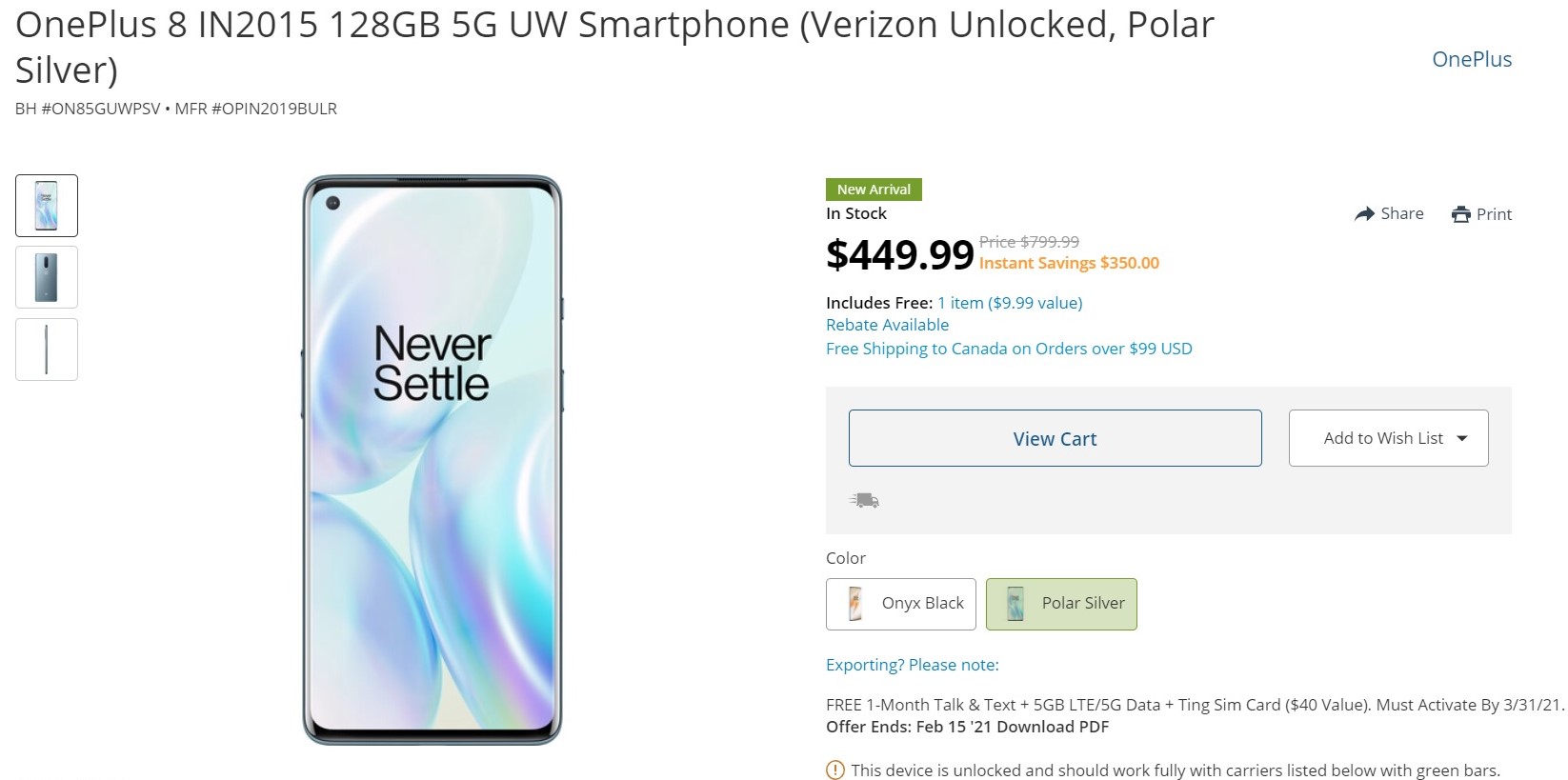This screenshot has height=780, width=1568.
Task: Show the rear-view phone thumbnail
Action: [x=47, y=277]
